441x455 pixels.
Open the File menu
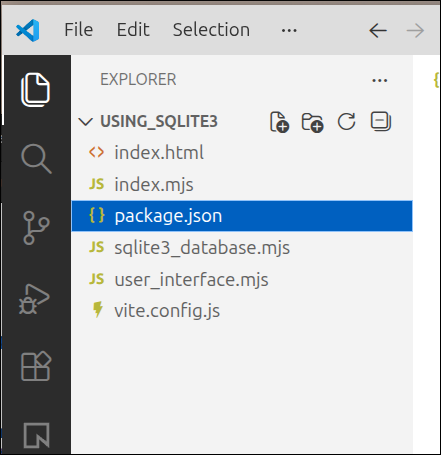coord(79,30)
